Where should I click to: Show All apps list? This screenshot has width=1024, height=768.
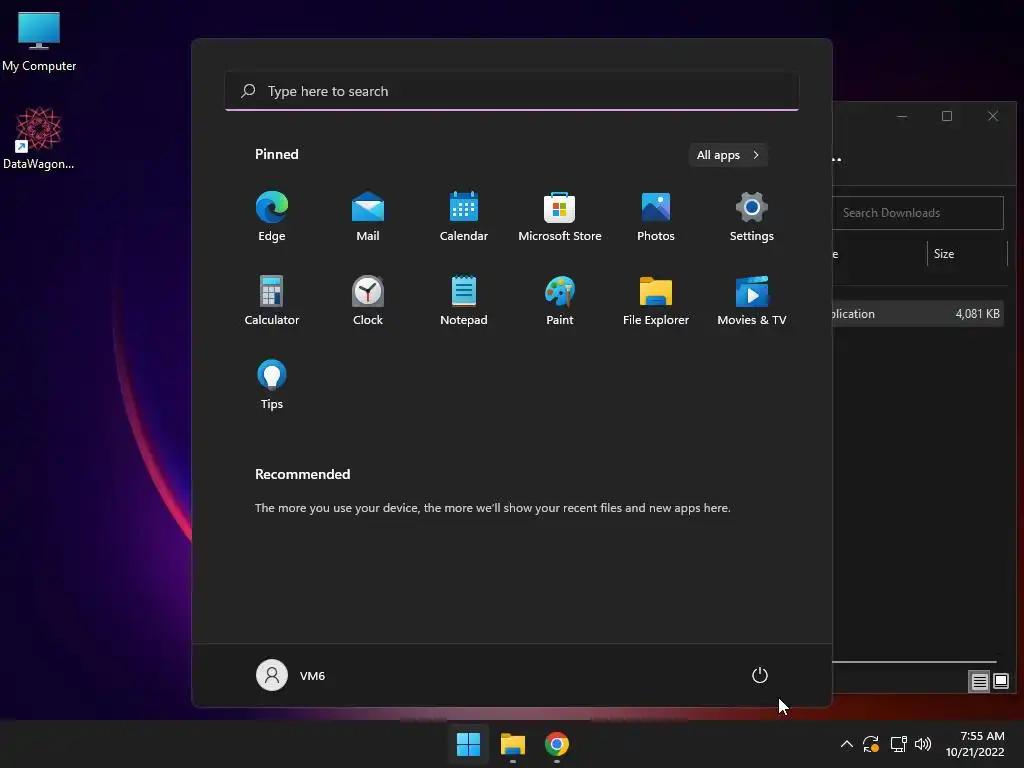(728, 155)
